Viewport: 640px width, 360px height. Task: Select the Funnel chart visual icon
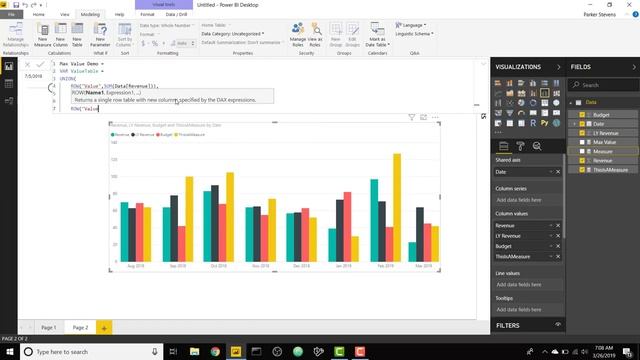click(510, 113)
